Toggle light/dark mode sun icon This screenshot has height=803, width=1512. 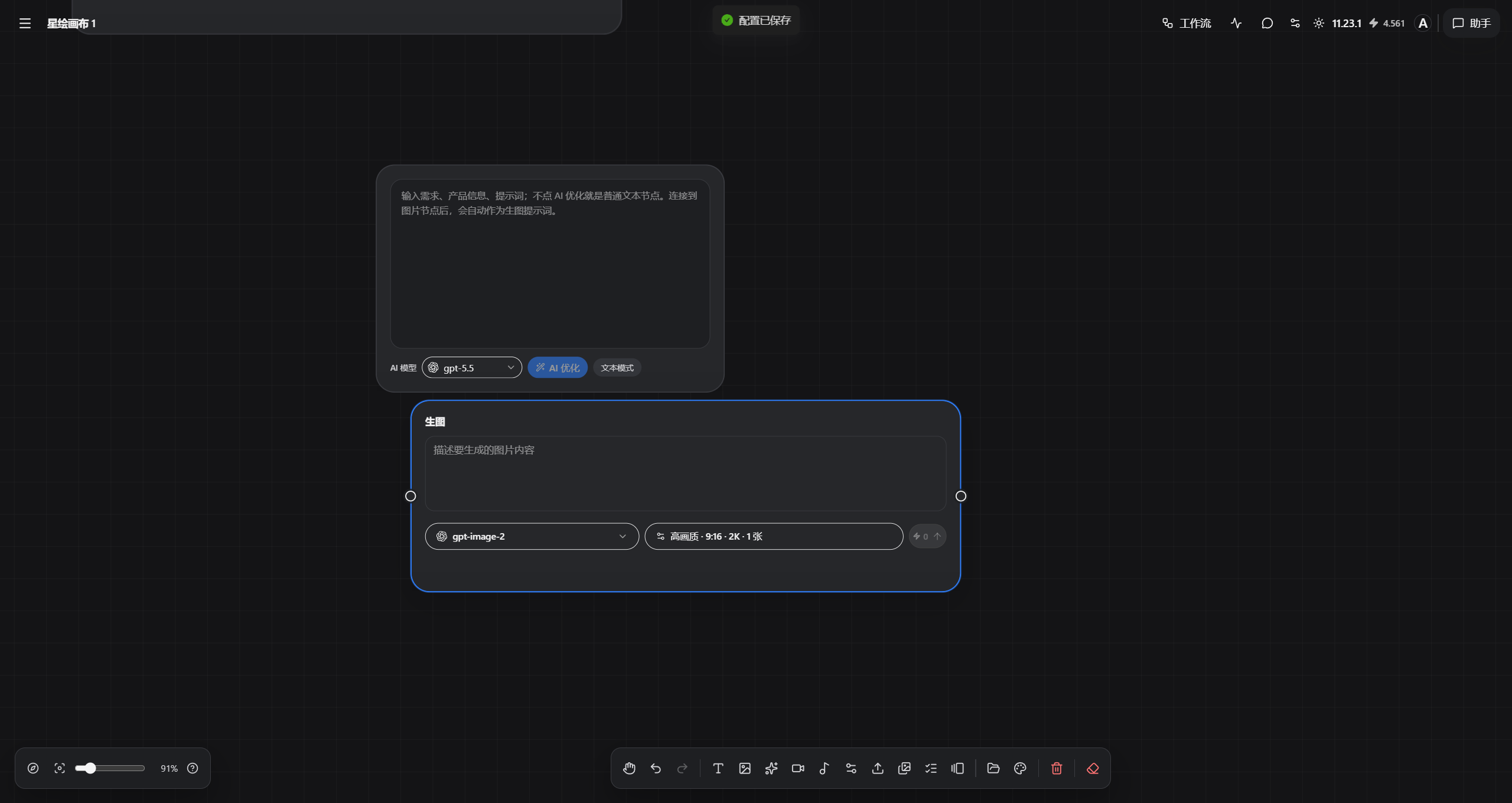pyautogui.click(x=1319, y=23)
